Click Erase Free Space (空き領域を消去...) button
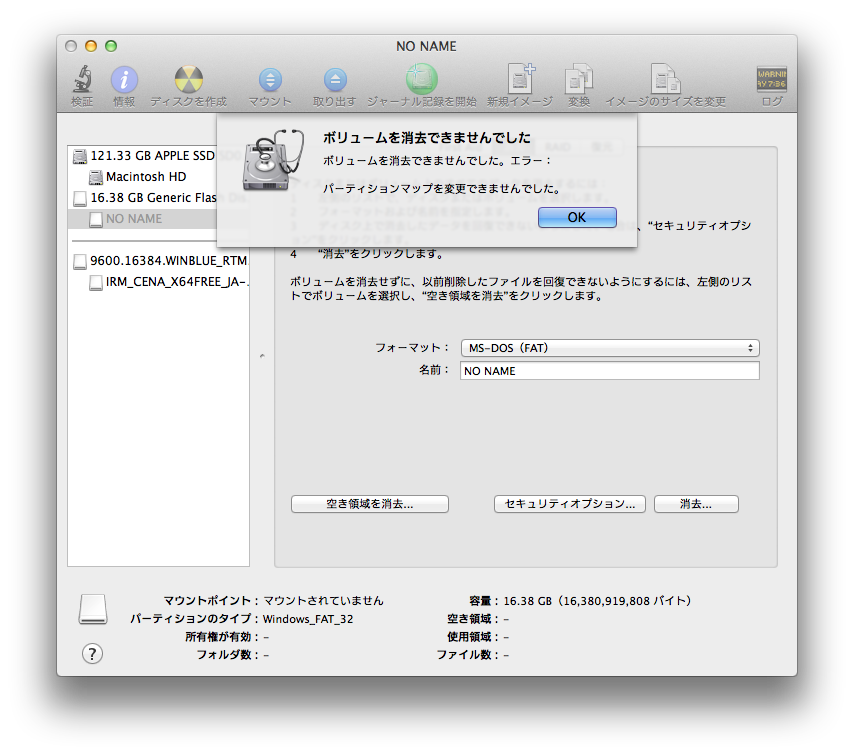Screen dimensions: 854x755 (370, 504)
